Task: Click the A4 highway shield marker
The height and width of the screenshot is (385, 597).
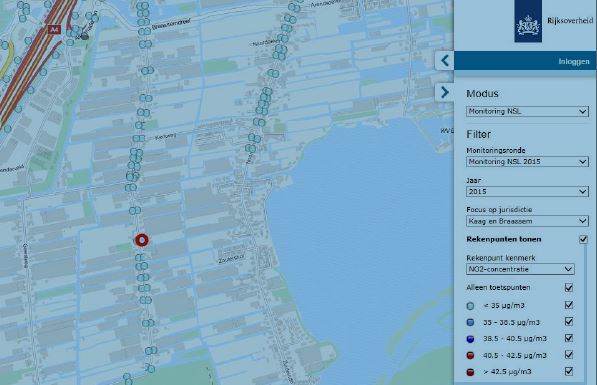Action: tap(54, 29)
